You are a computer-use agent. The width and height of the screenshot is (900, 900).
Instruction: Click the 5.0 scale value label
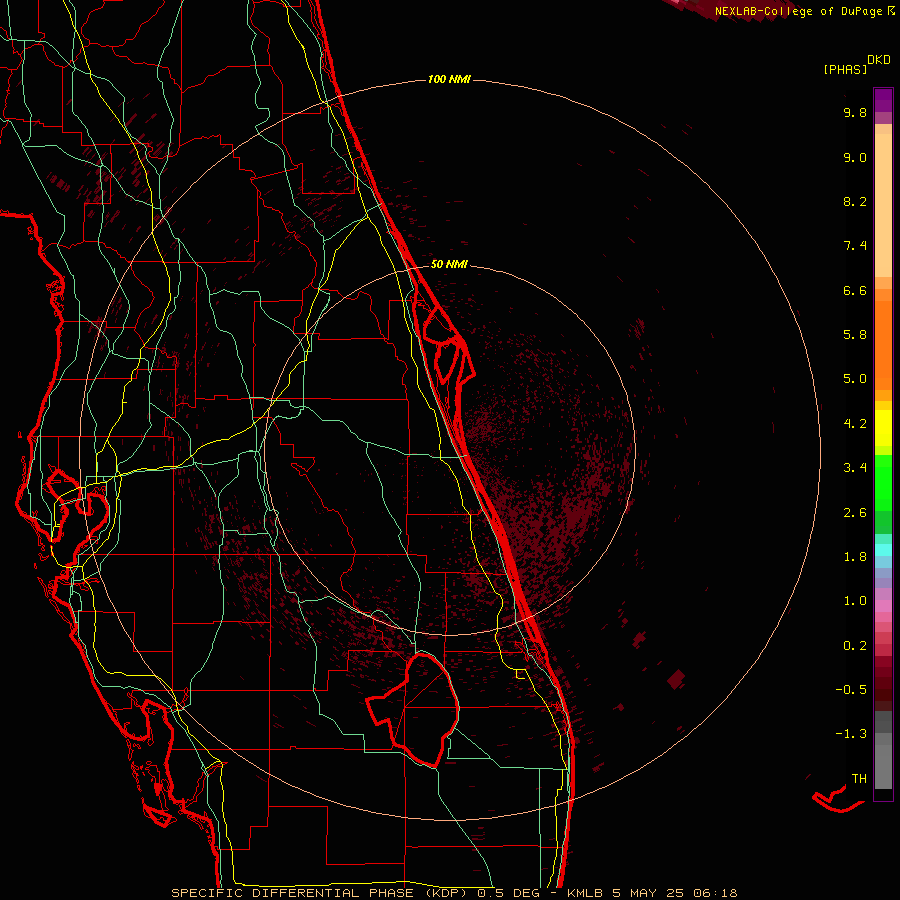click(x=855, y=379)
